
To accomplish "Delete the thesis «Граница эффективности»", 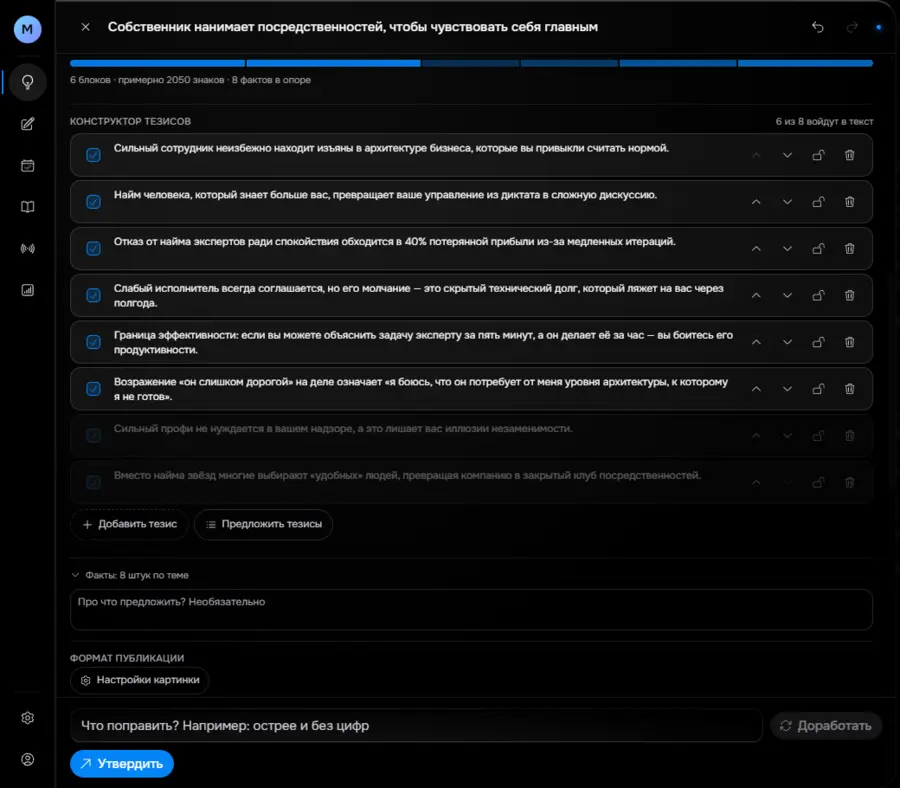I will pyautogui.click(x=849, y=342).
